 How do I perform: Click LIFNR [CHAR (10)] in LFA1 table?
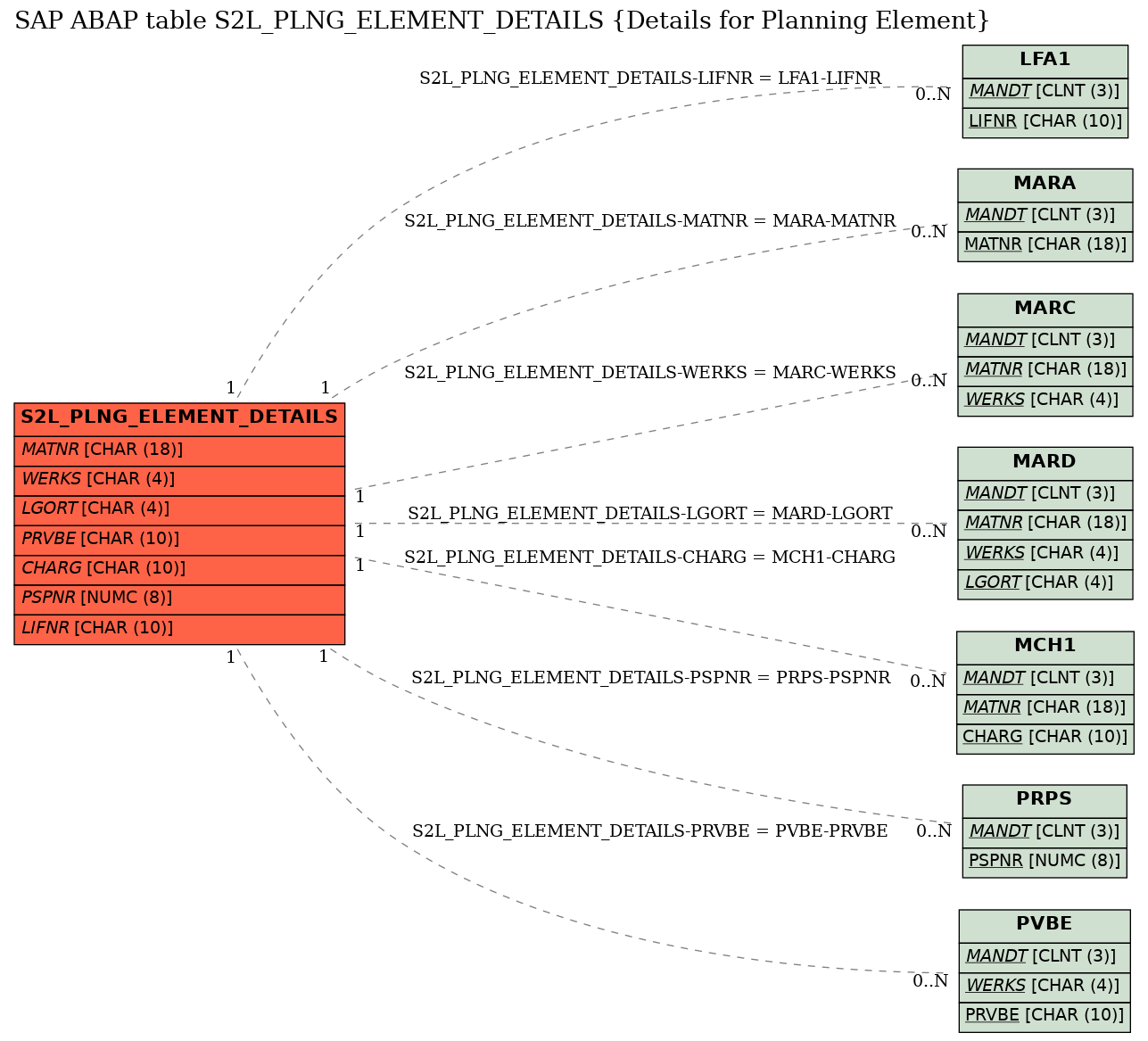pyautogui.click(x=1045, y=121)
